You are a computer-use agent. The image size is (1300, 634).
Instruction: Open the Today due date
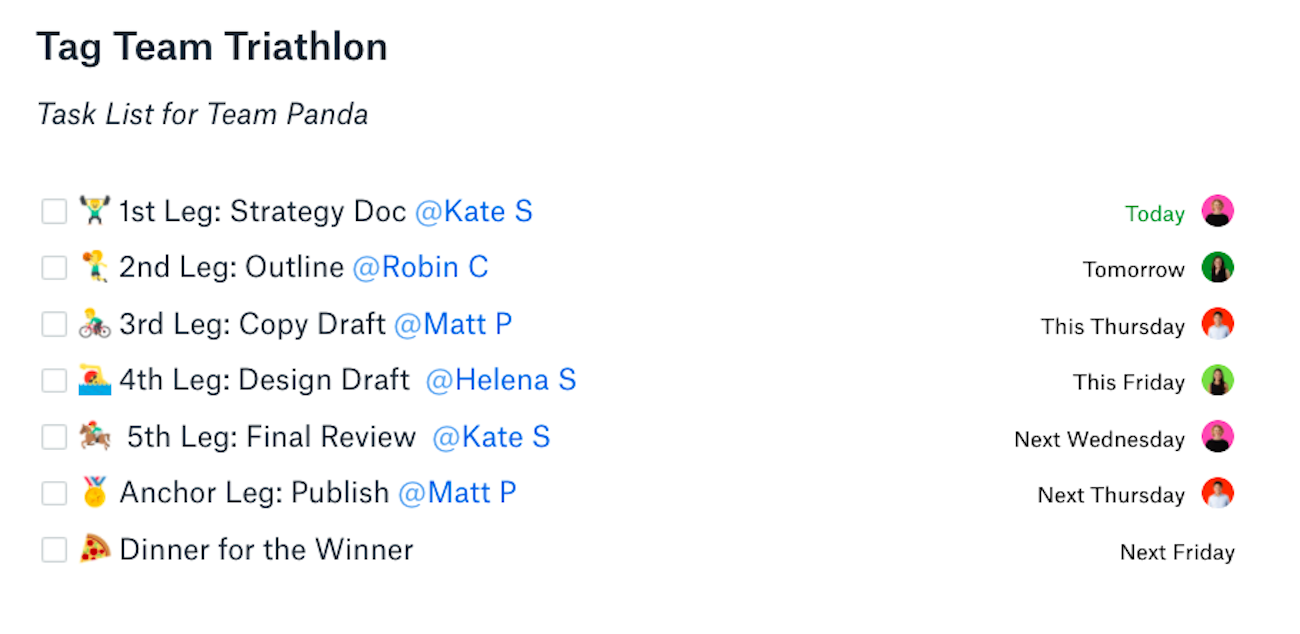click(x=1154, y=214)
